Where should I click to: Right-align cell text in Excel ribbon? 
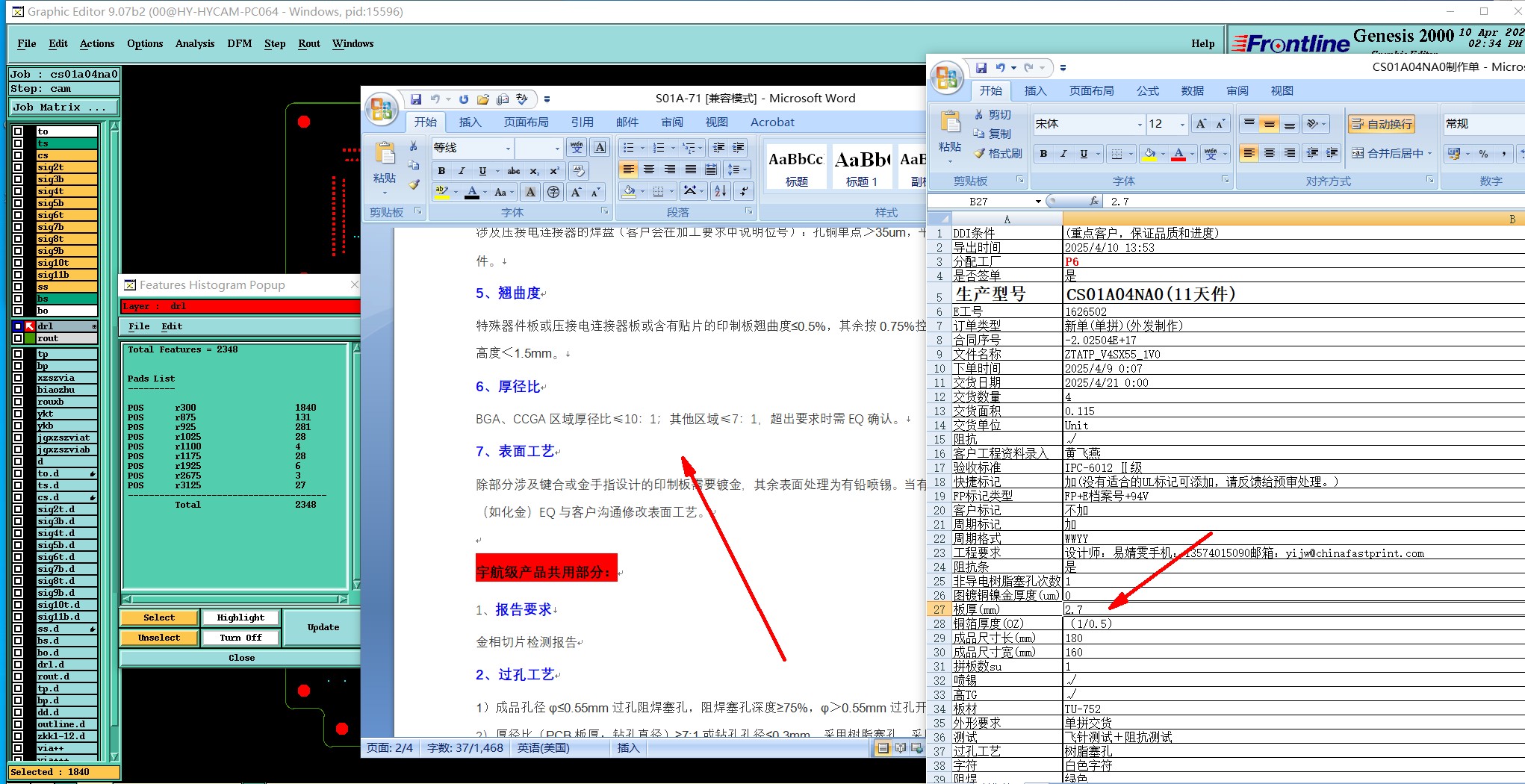click(x=1290, y=153)
